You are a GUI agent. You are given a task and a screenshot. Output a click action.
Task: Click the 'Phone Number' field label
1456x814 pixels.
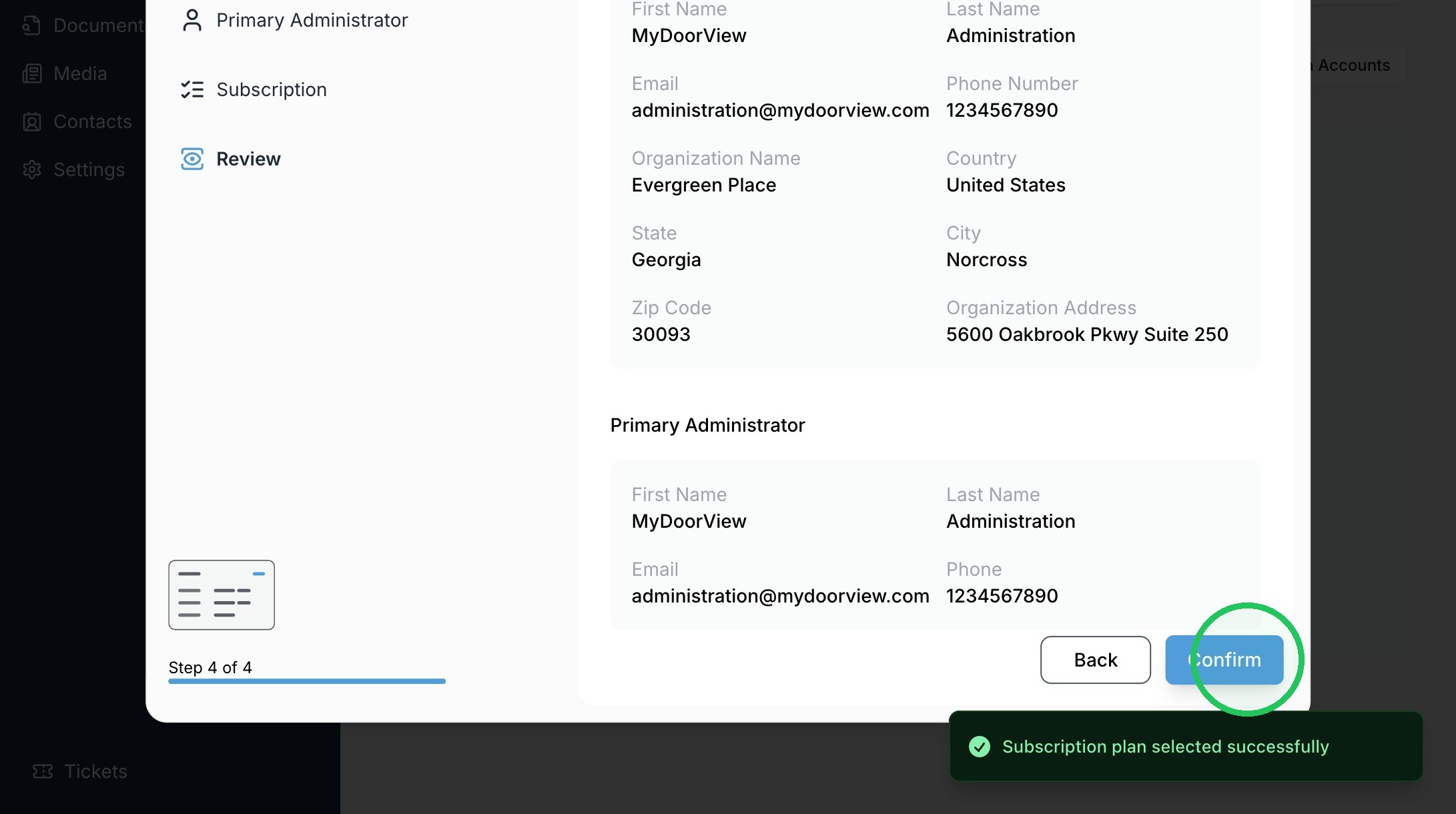[1012, 83]
